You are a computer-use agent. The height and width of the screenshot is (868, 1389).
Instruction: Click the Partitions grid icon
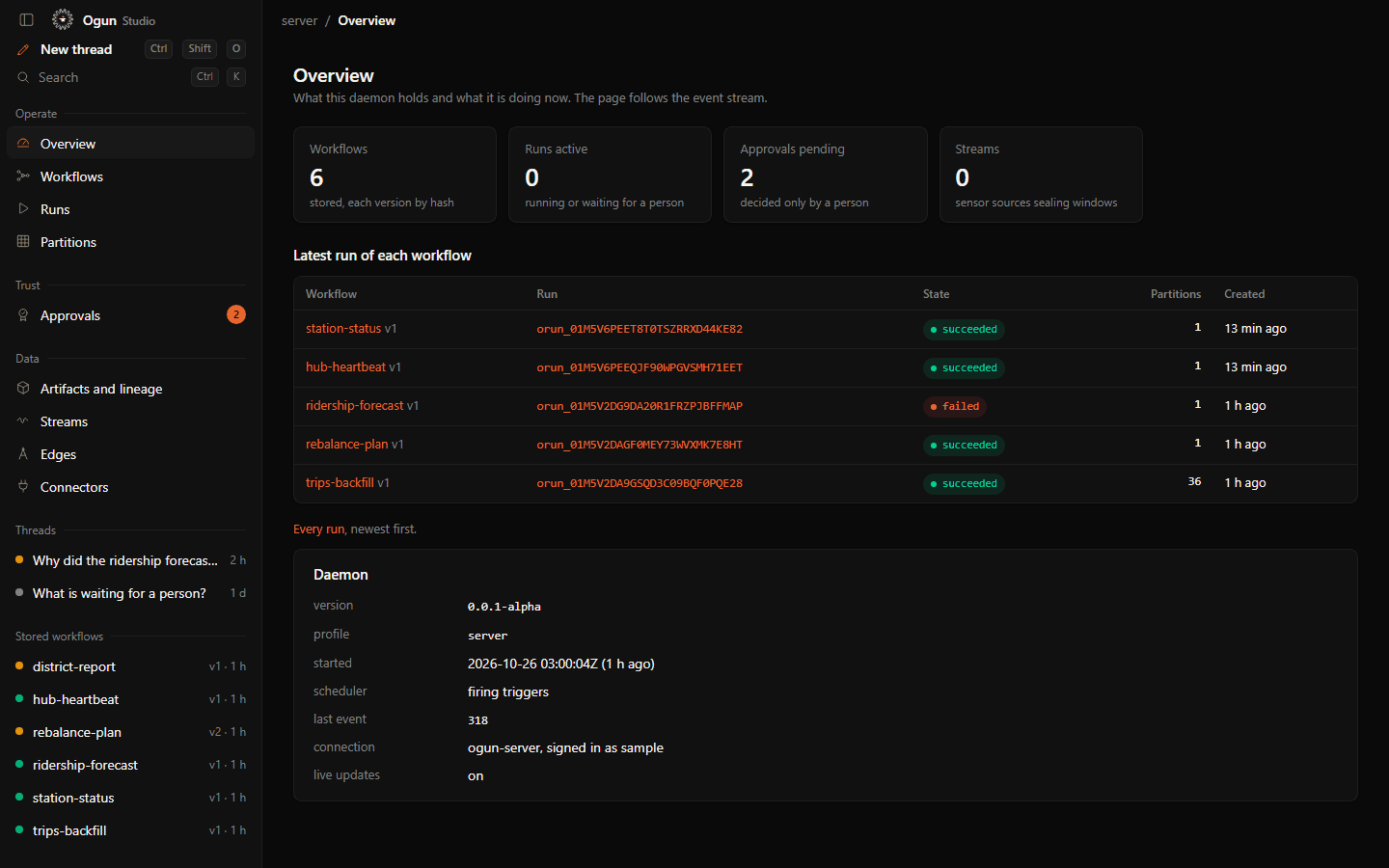point(23,242)
